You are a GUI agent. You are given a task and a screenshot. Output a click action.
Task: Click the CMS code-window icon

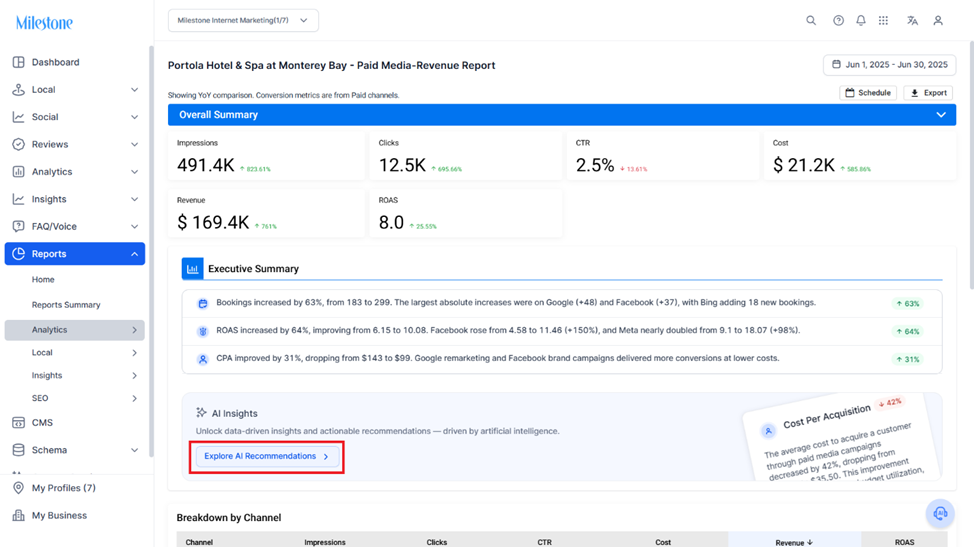pyautogui.click(x=19, y=422)
